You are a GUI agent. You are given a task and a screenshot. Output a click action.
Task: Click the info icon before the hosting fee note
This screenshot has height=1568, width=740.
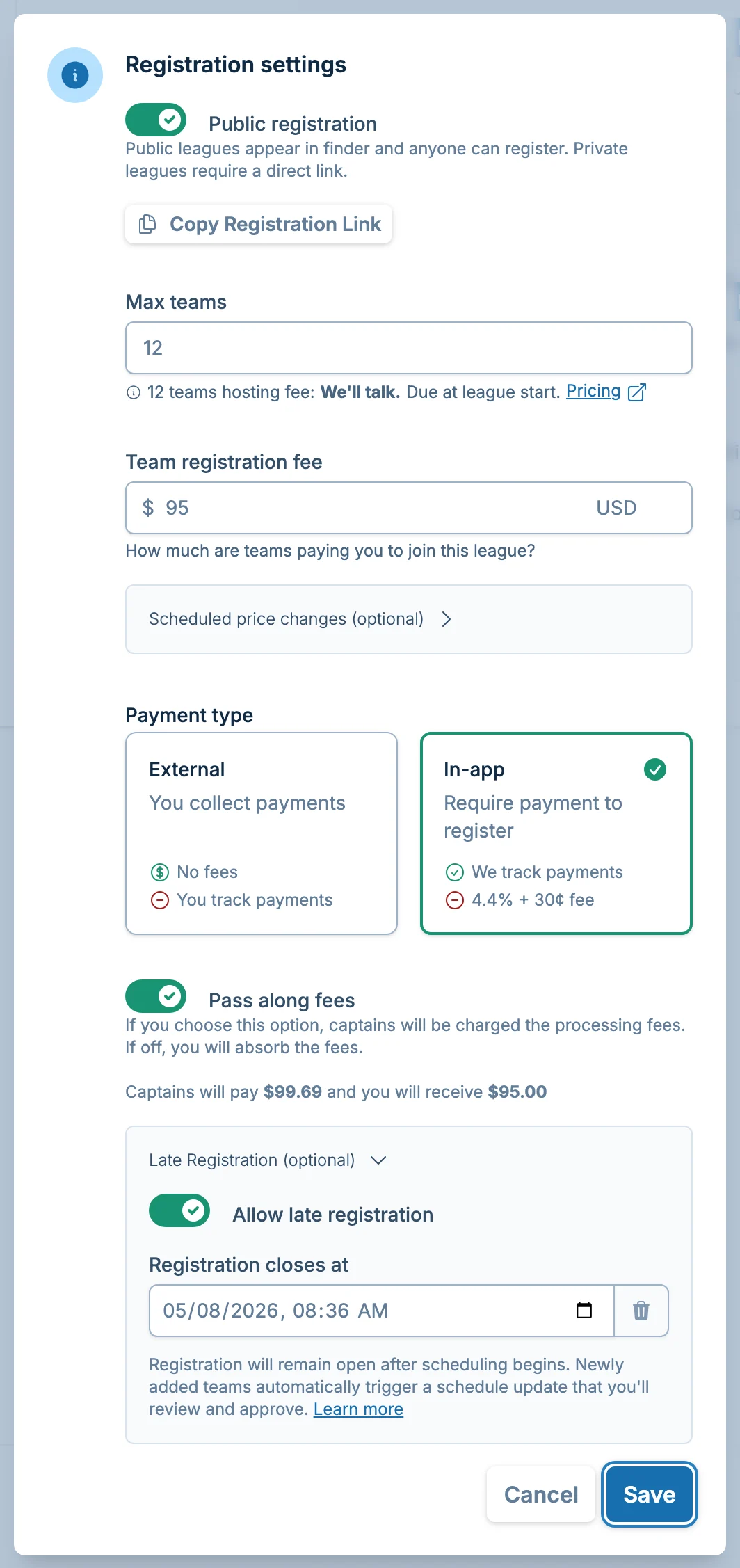tap(134, 392)
